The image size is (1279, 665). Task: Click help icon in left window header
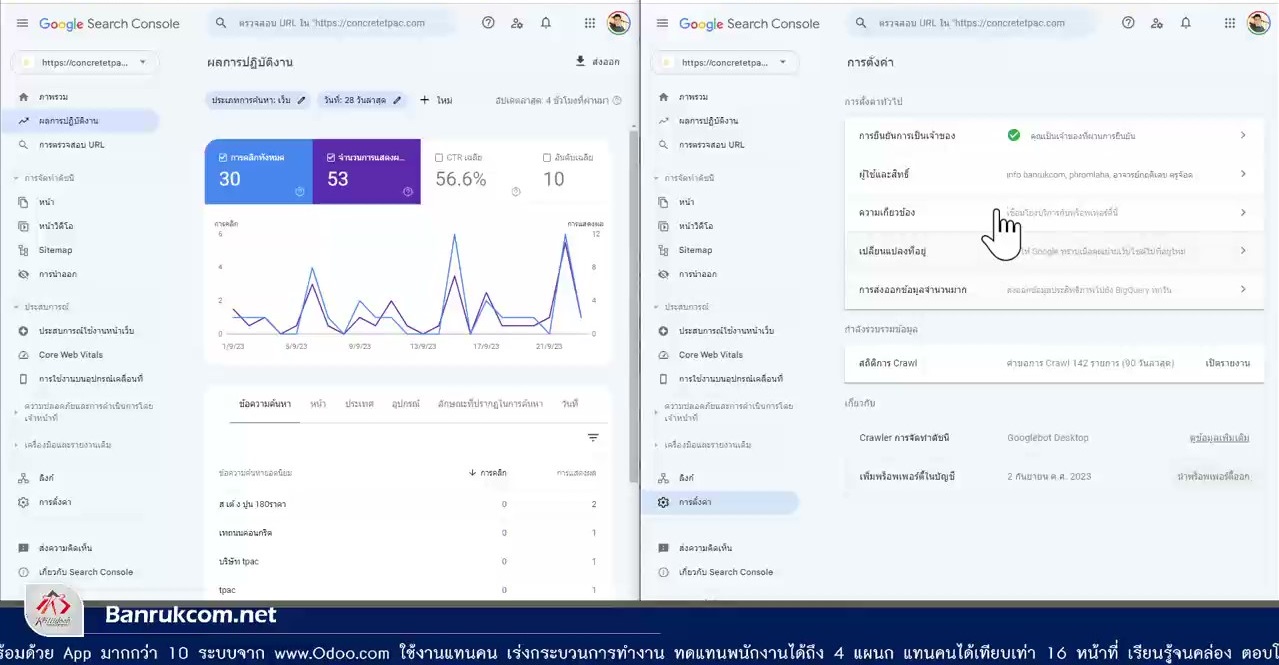488,23
